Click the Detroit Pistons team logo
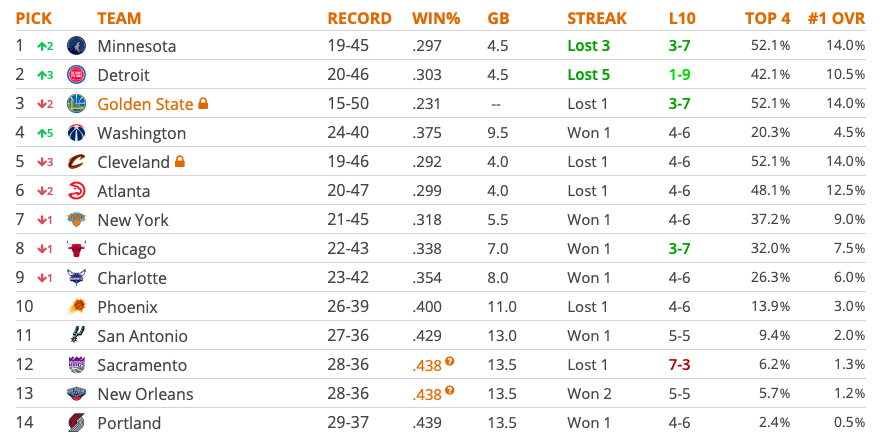The width and height of the screenshot is (896, 436). point(76,75)
